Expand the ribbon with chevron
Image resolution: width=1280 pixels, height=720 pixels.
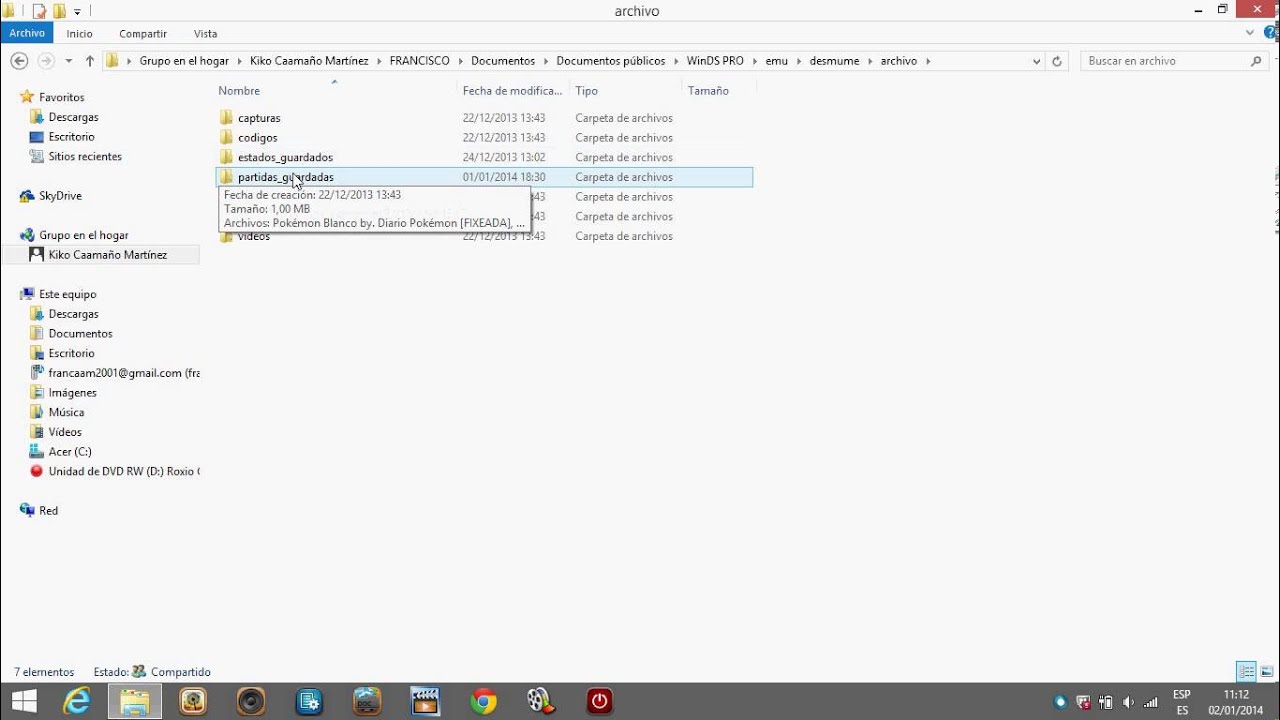click(1250, 33)
